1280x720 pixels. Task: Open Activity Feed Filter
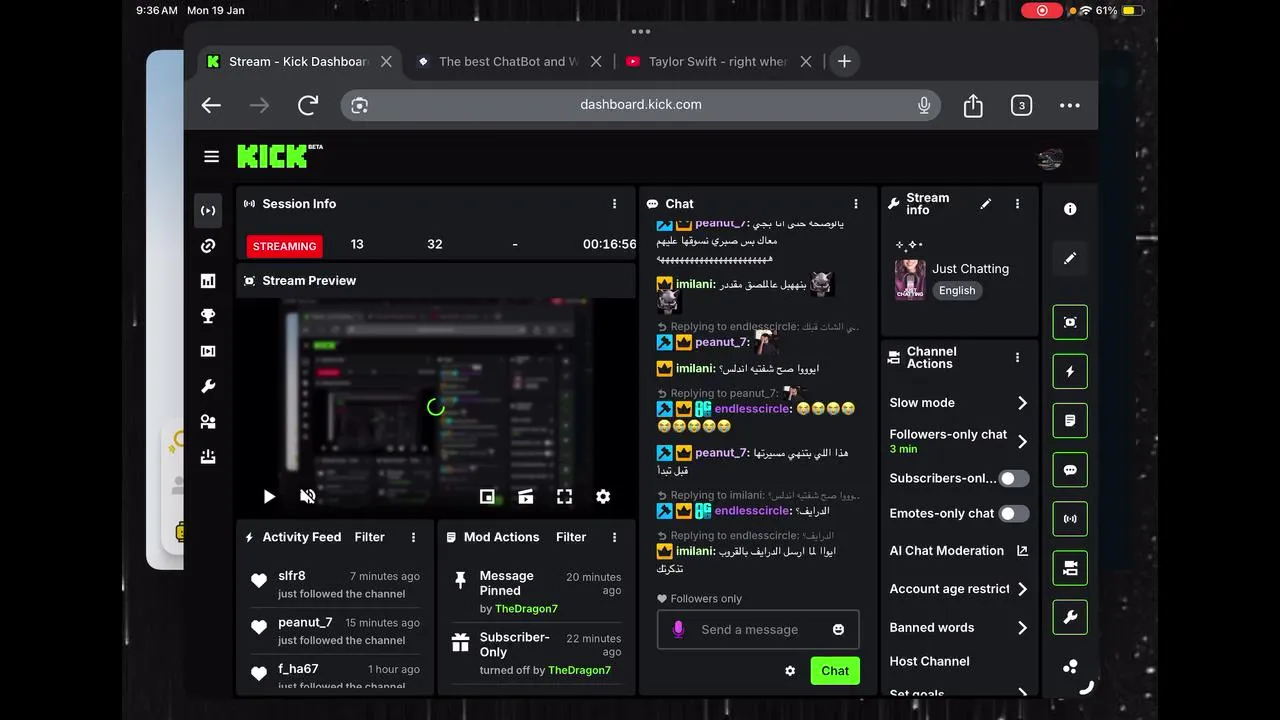click(x=369, y=537)
